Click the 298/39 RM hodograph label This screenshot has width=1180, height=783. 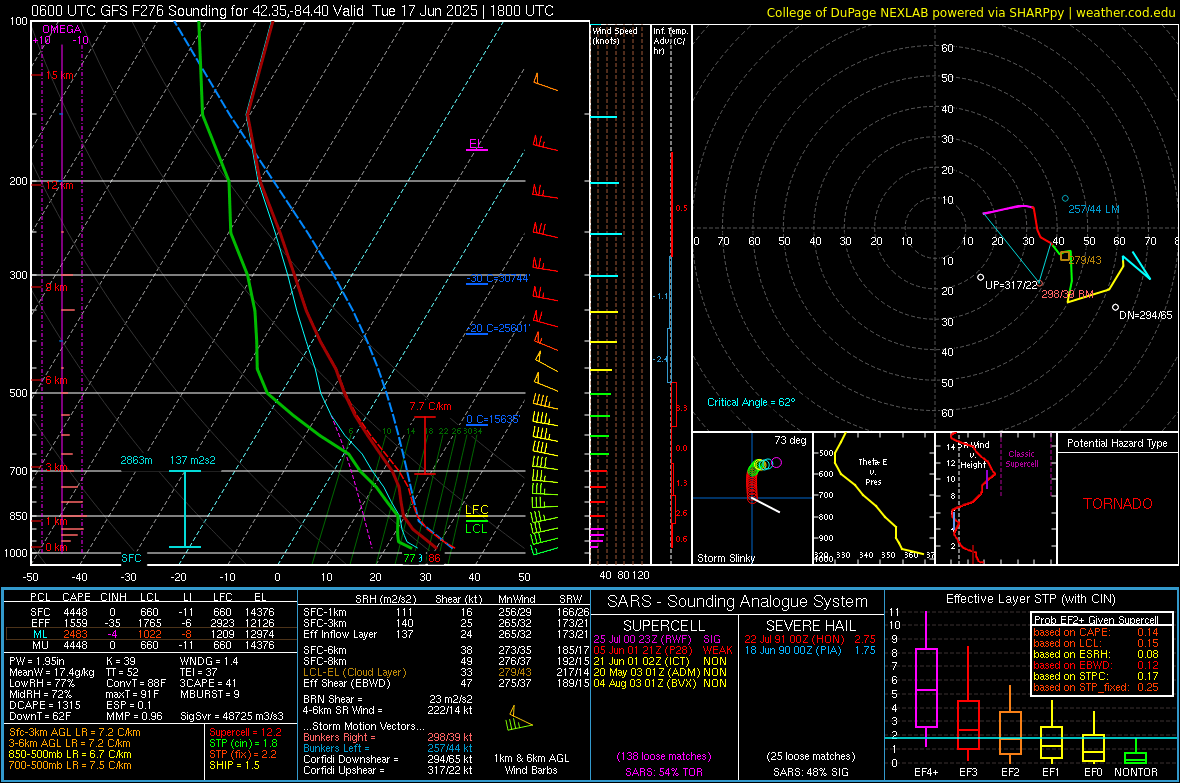[1068, 294]
